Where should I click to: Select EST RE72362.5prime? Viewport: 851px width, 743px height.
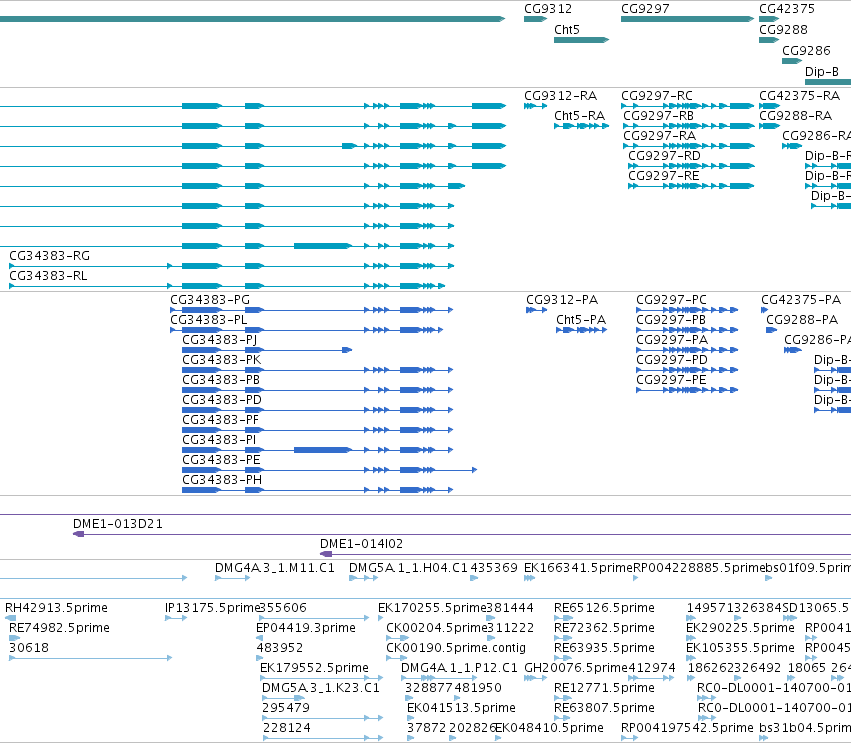[x=563, y=638]
